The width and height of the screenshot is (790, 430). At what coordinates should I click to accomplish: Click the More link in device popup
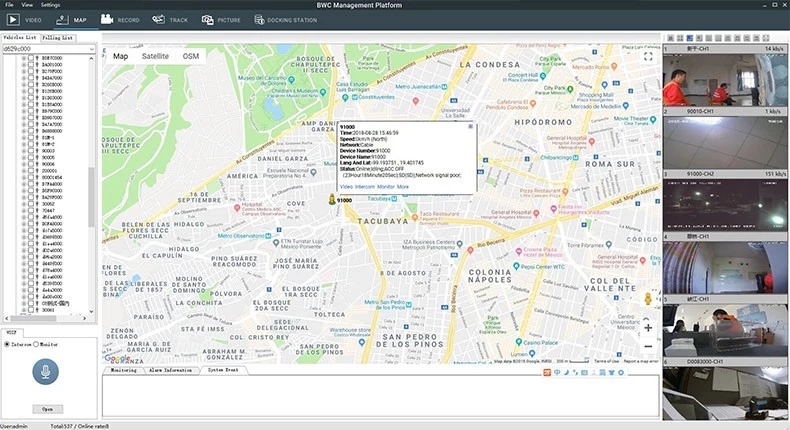403,187
